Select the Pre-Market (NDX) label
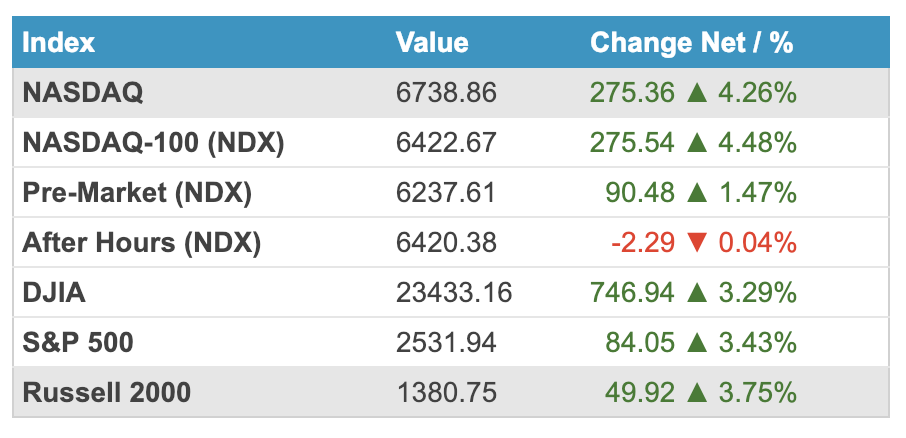The width and height of the screenshot is (906, 438). click(137, 194)
